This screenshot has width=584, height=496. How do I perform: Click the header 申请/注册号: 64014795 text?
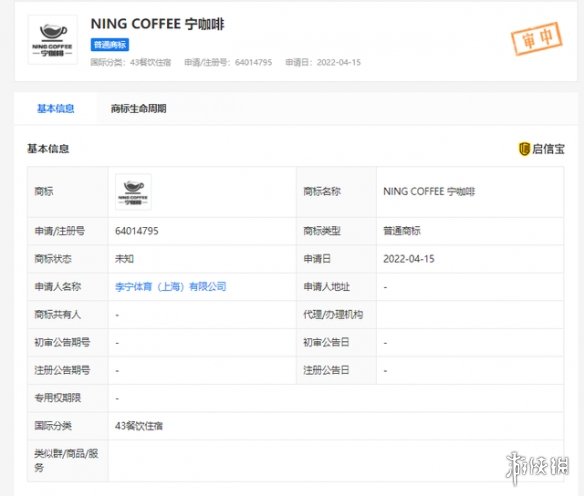click(x=228, y=63)
